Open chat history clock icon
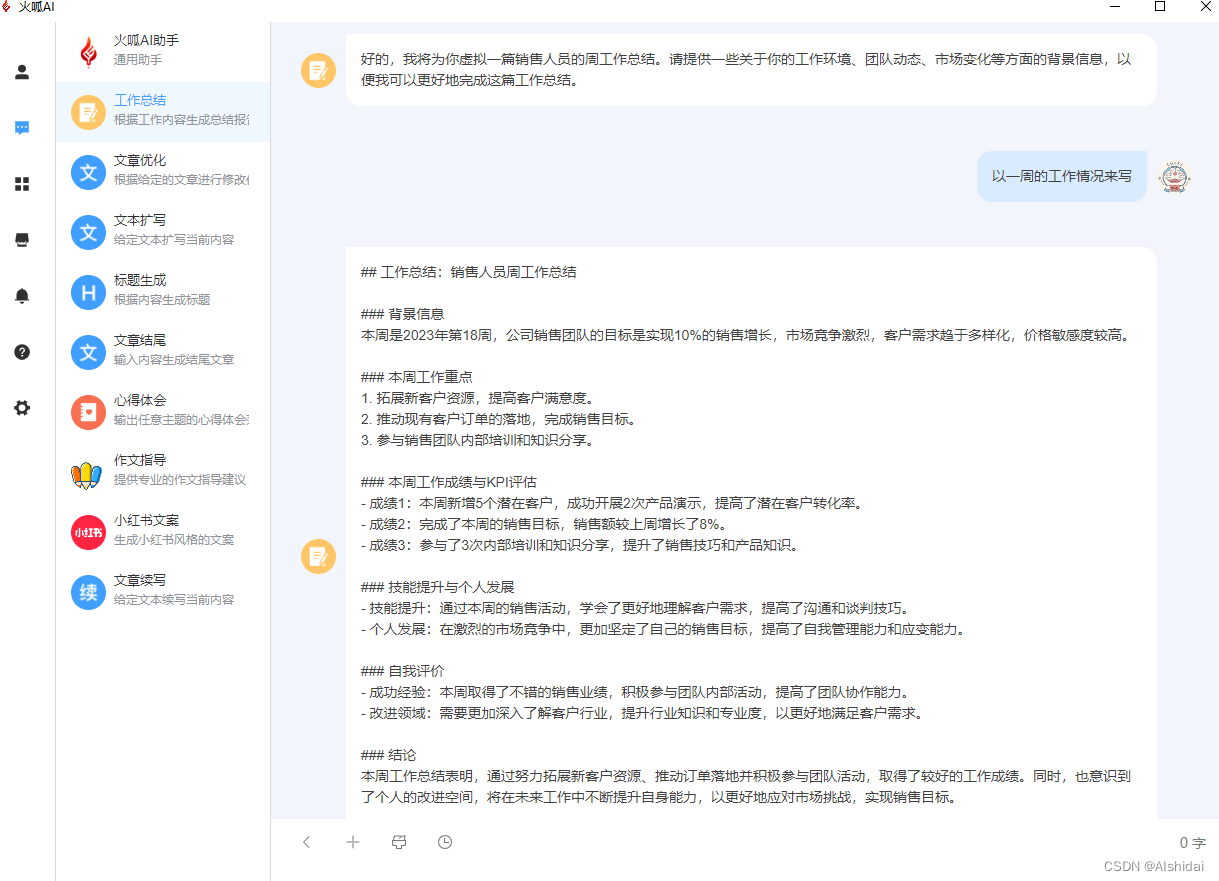 tap(445, 842)
